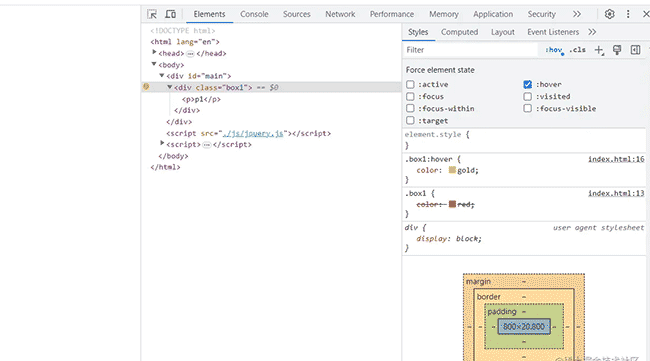Screen dimensions: 650x361
Task: Activate the inspect element picker icon
Action: coord(152,14)
